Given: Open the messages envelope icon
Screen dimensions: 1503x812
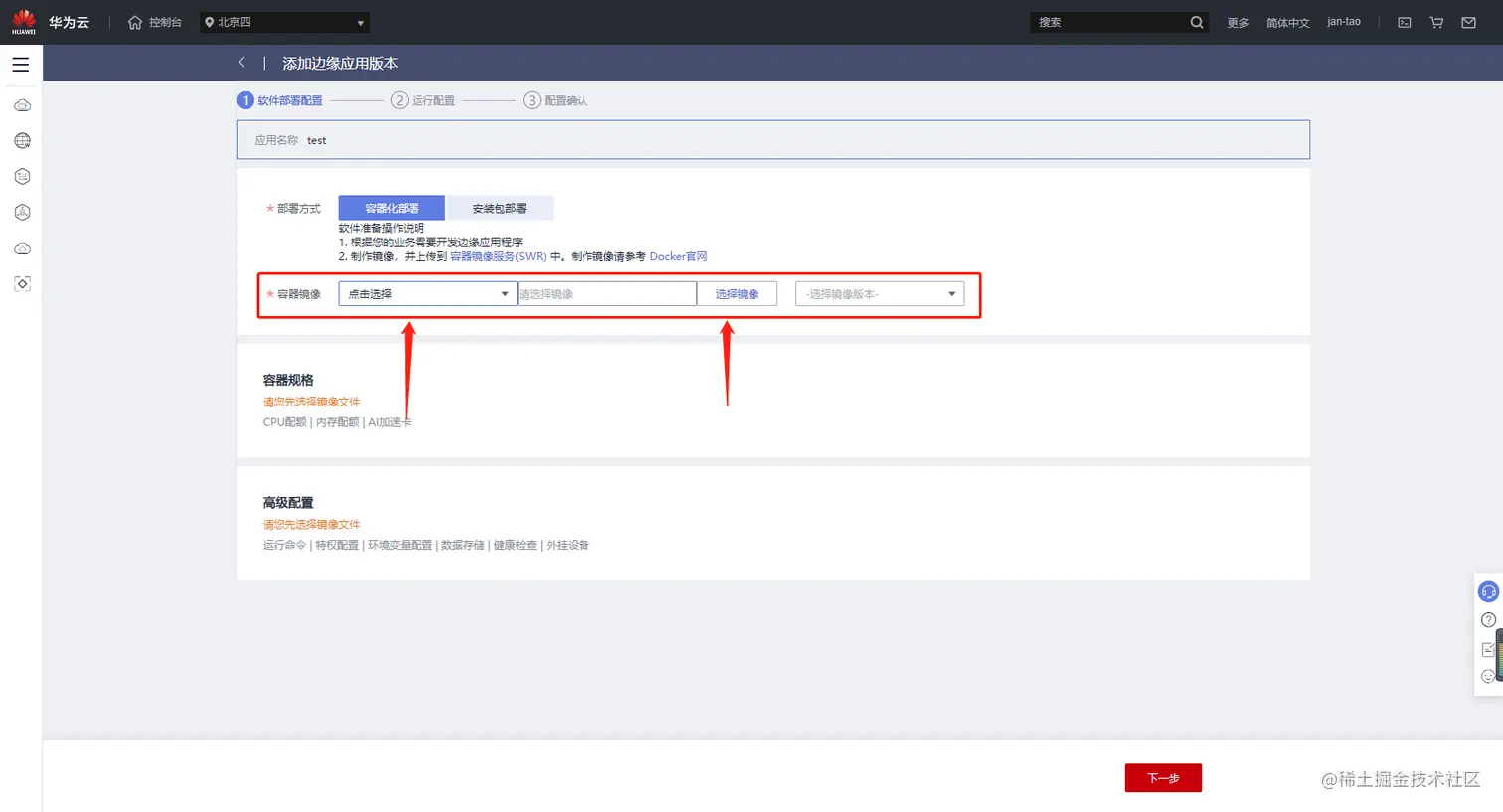Looking at the screenshot, I should tap(1468, 22).
